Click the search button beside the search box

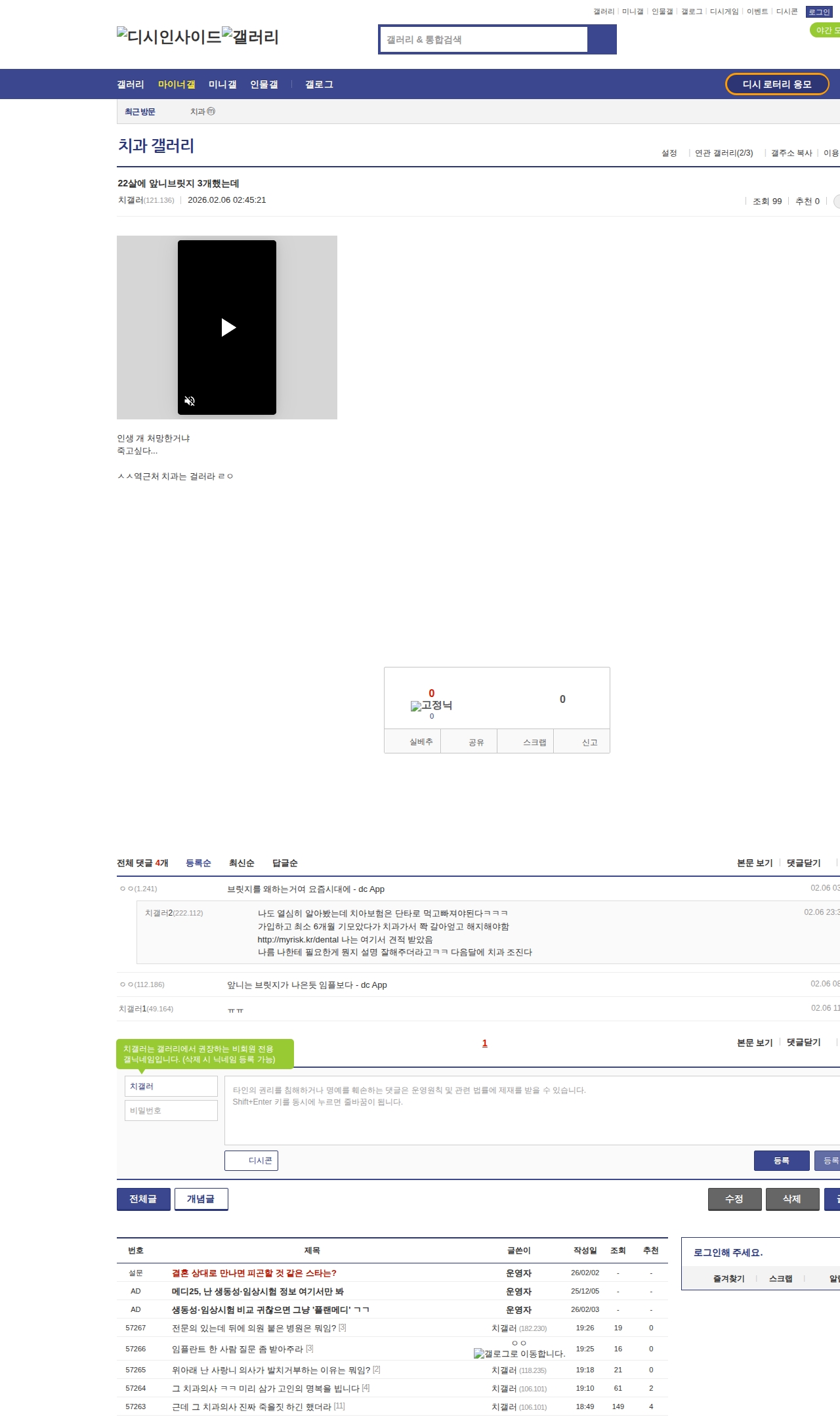pos(602,39)
